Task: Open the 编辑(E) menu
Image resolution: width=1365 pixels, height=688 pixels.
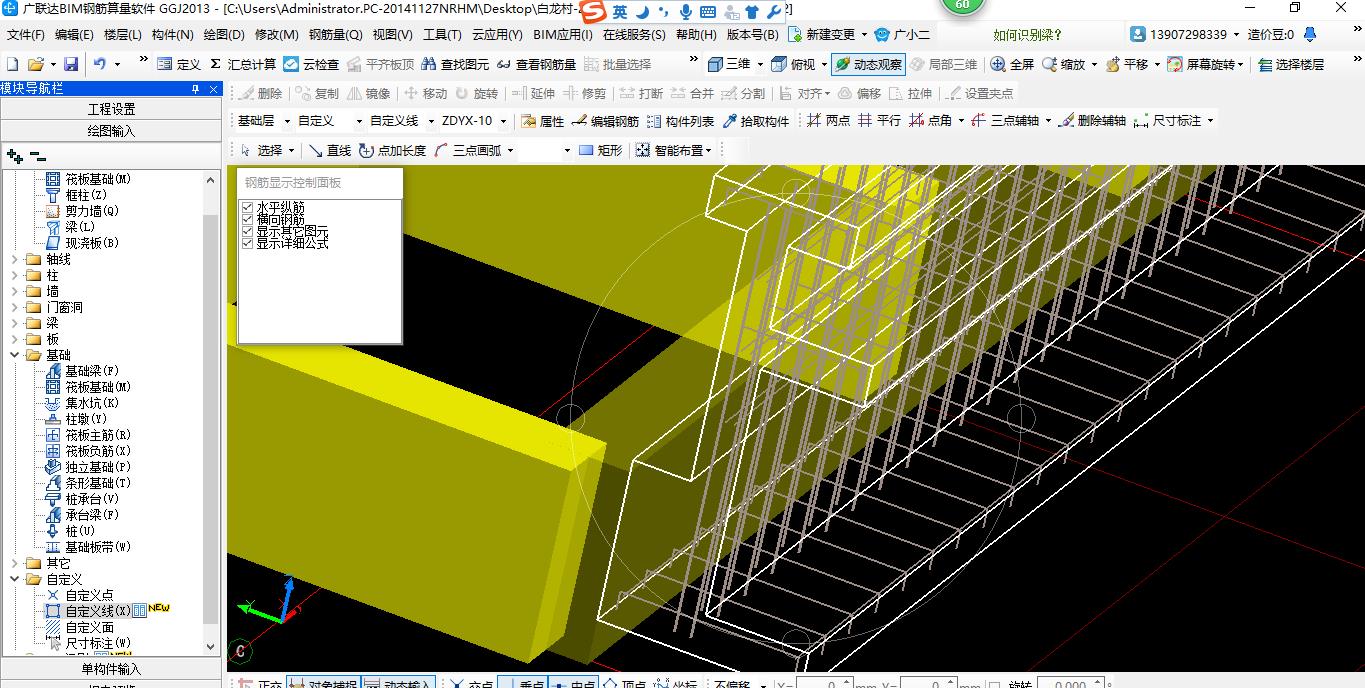Action: coord(74,34)
